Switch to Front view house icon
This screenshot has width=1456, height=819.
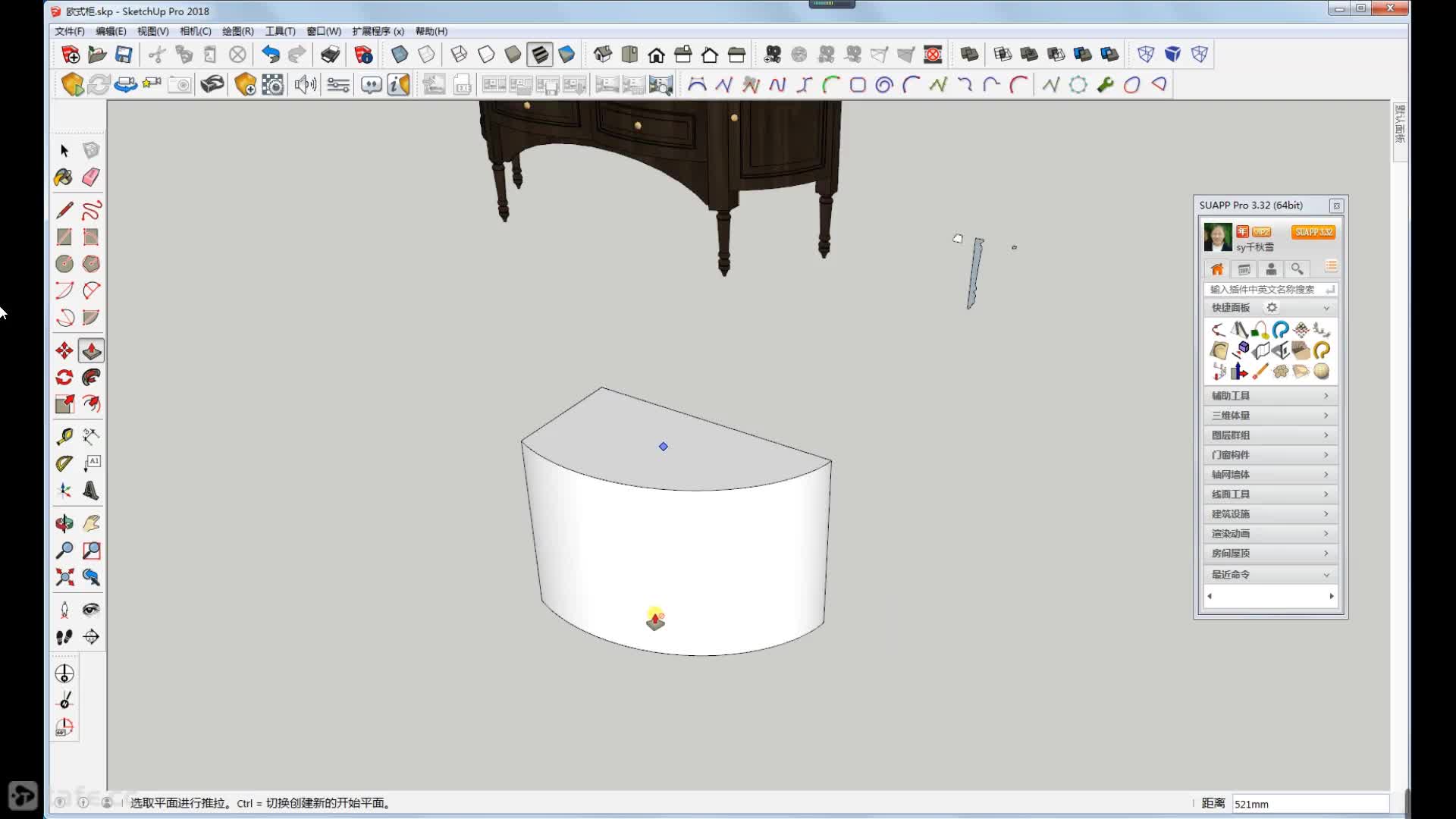point(657,55)
